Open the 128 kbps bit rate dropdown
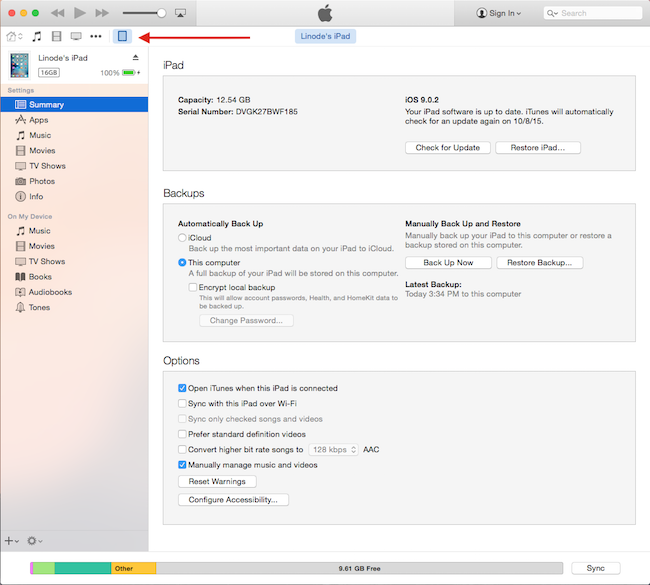Viewport: 650px width, 585px height. click(x=333, y=450)
